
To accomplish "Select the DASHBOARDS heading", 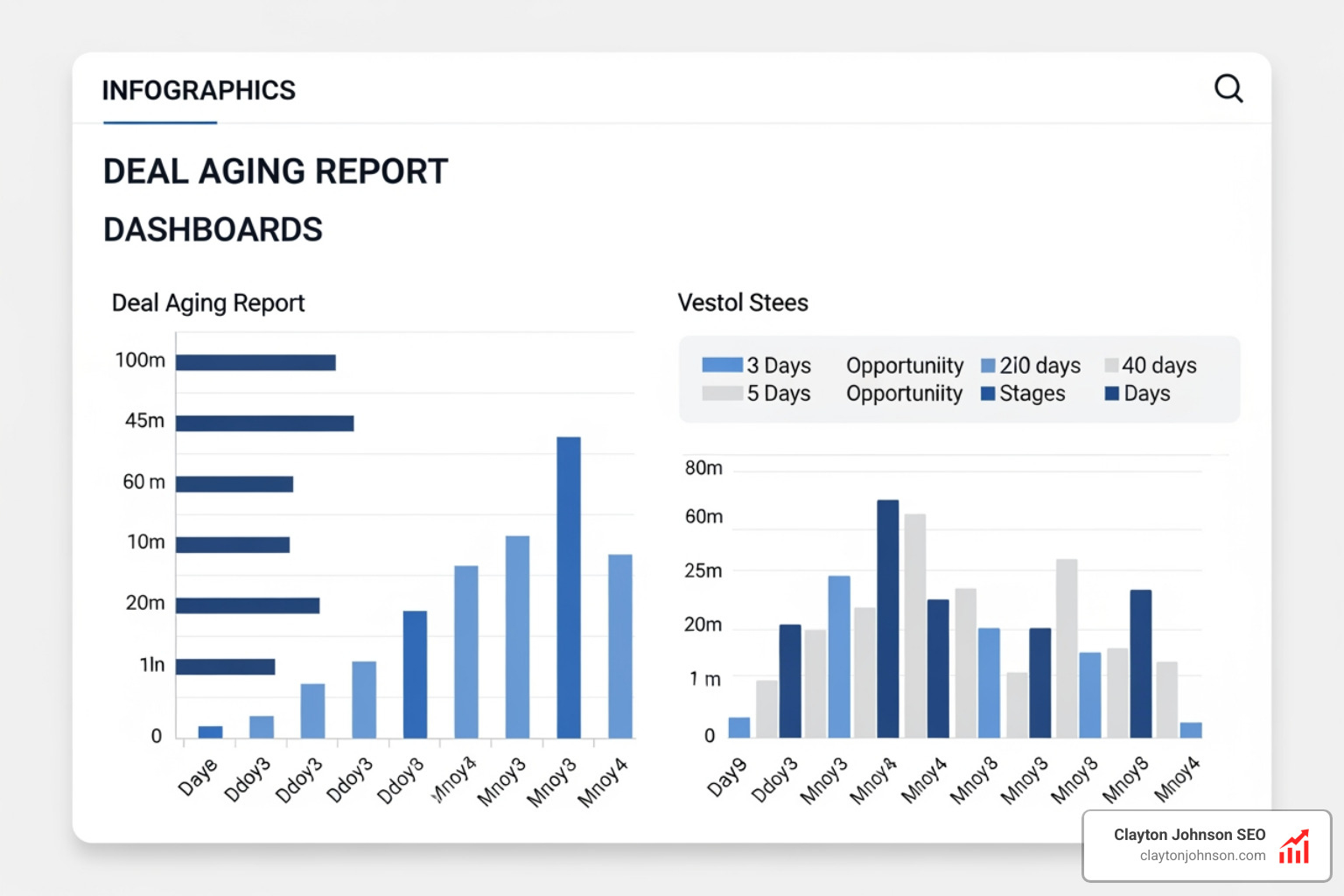I will pos(213,229).
